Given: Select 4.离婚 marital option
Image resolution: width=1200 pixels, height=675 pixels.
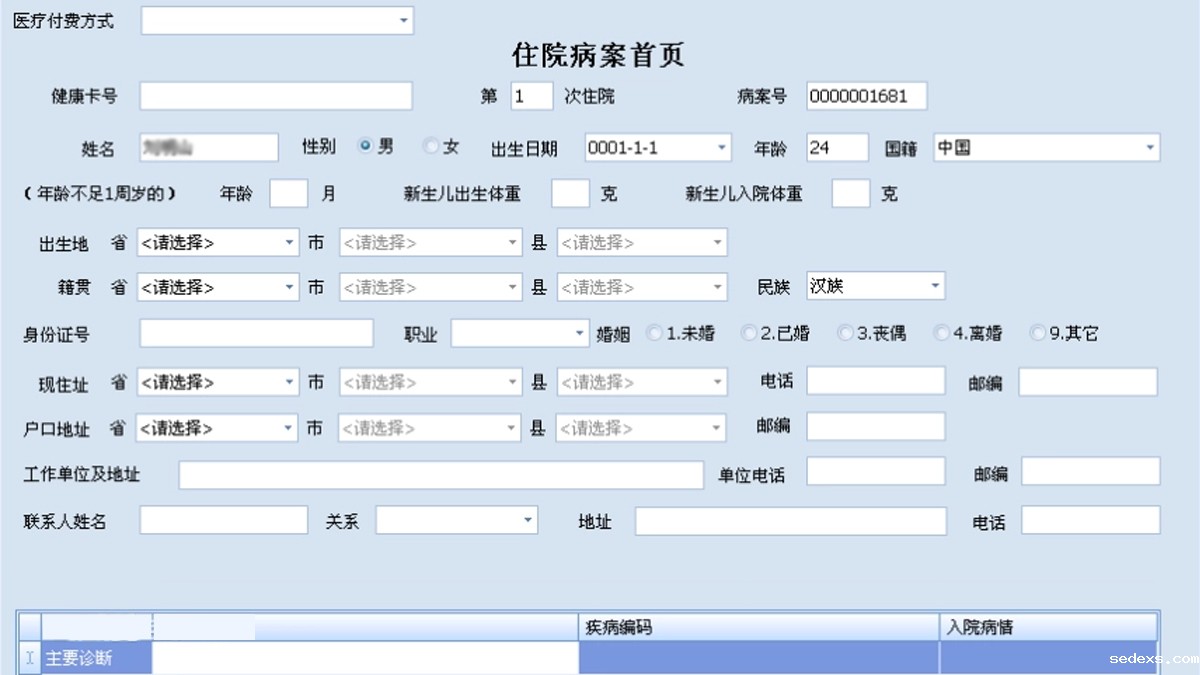Looking at the screenshot, I should tap(940, 333).
